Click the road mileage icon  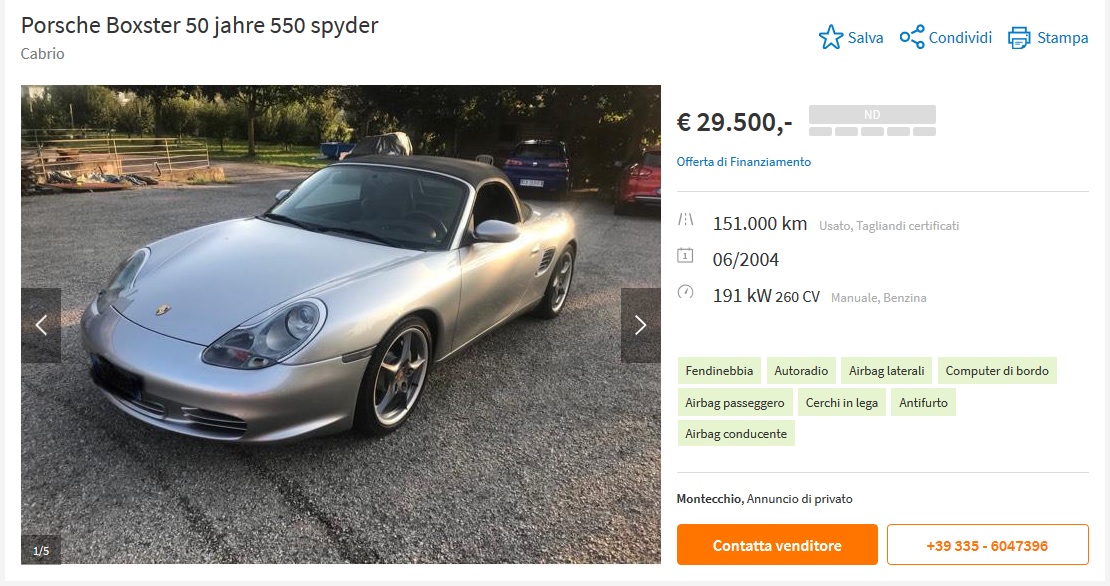[685, 220]
